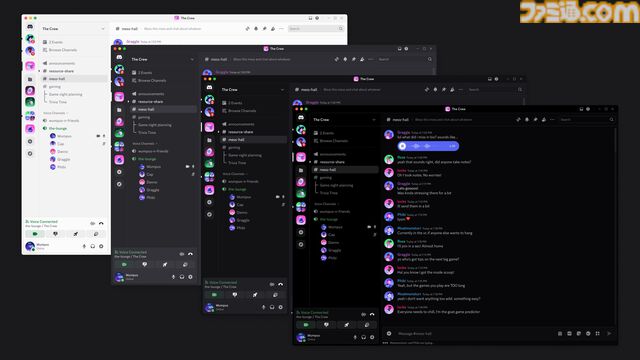Open the server folder icon in front window

point(301,170)
